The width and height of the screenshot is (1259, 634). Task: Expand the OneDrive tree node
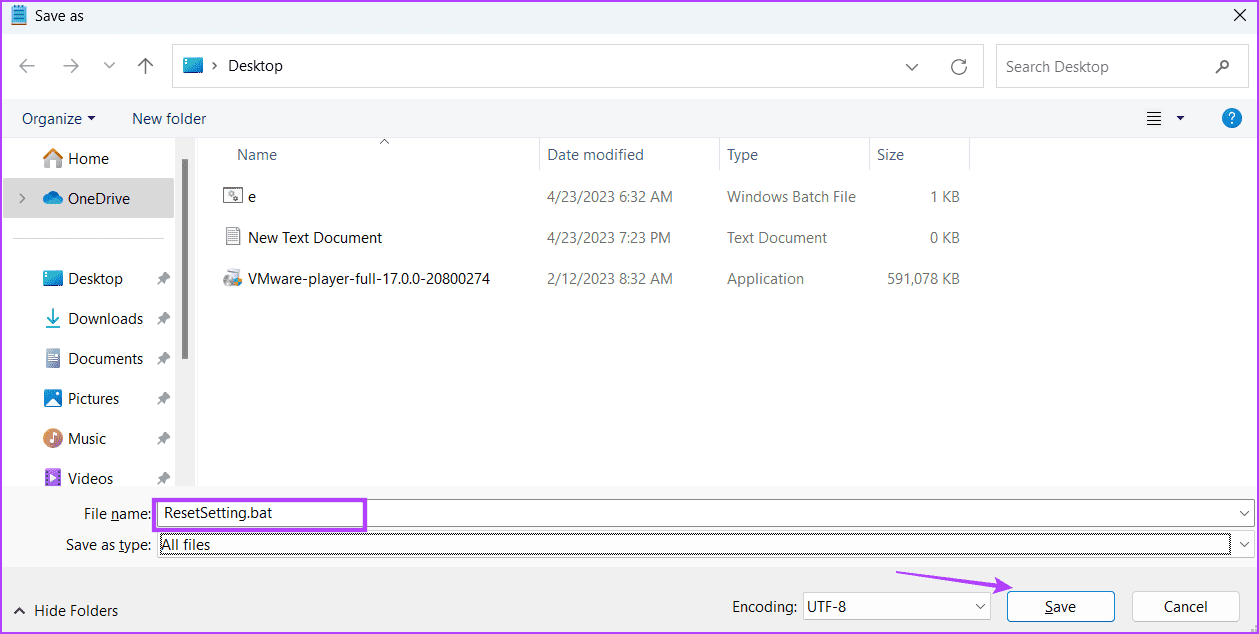coord(23,198)
